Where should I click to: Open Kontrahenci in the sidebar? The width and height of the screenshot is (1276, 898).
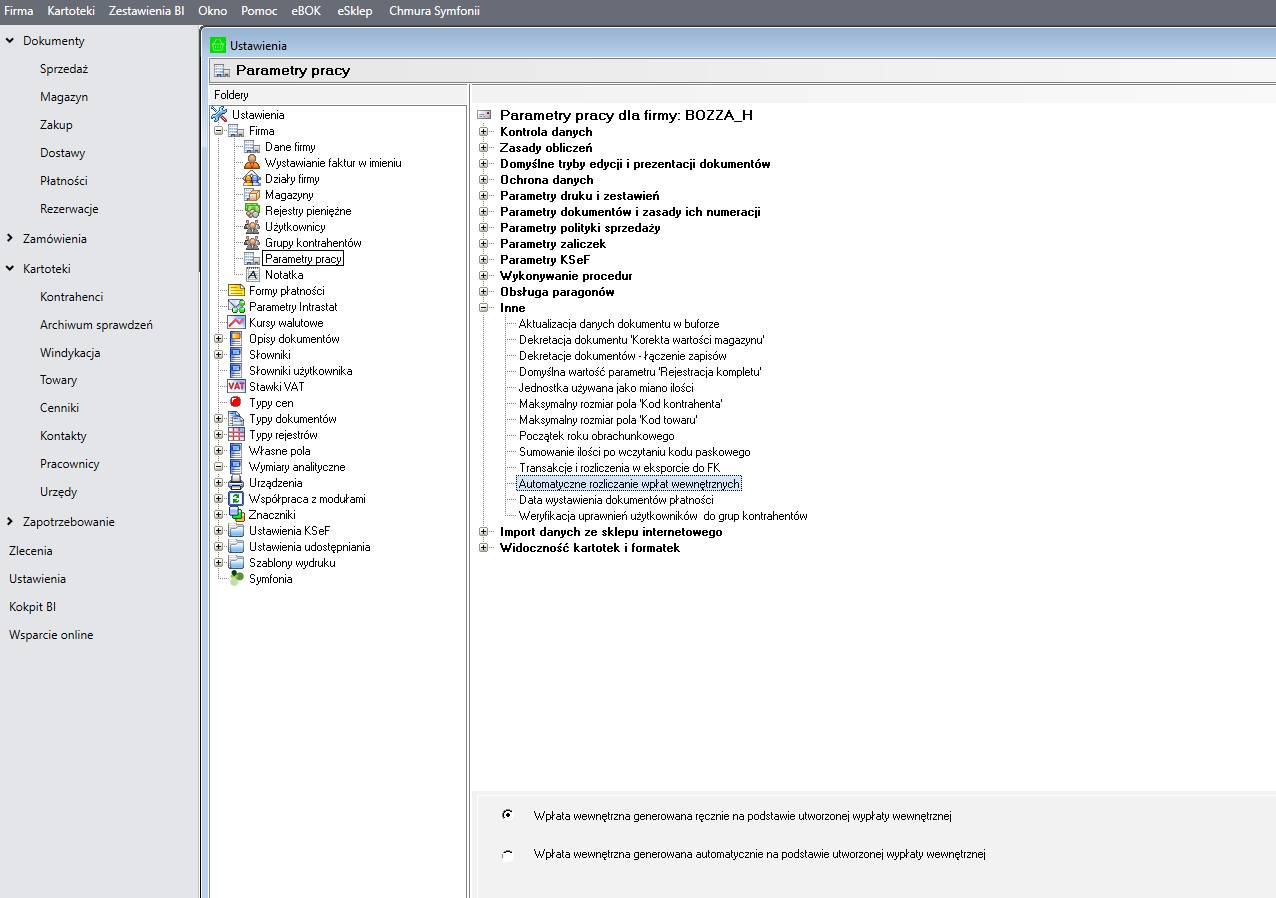(x=71, y=297)
